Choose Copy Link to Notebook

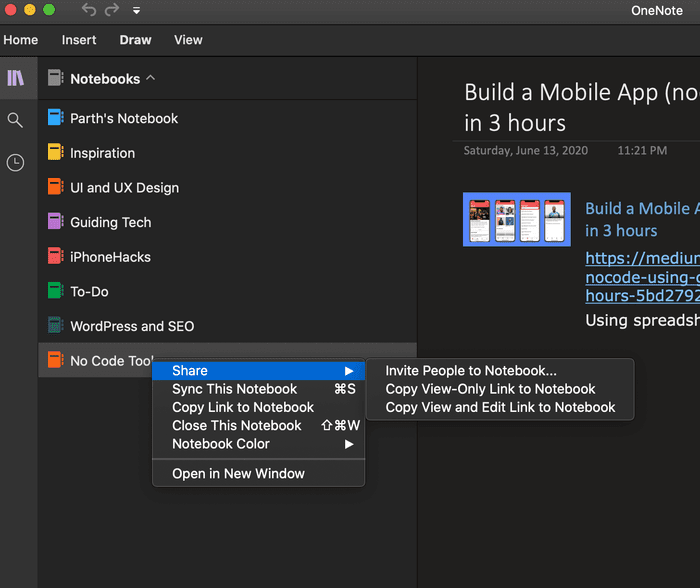258,407
